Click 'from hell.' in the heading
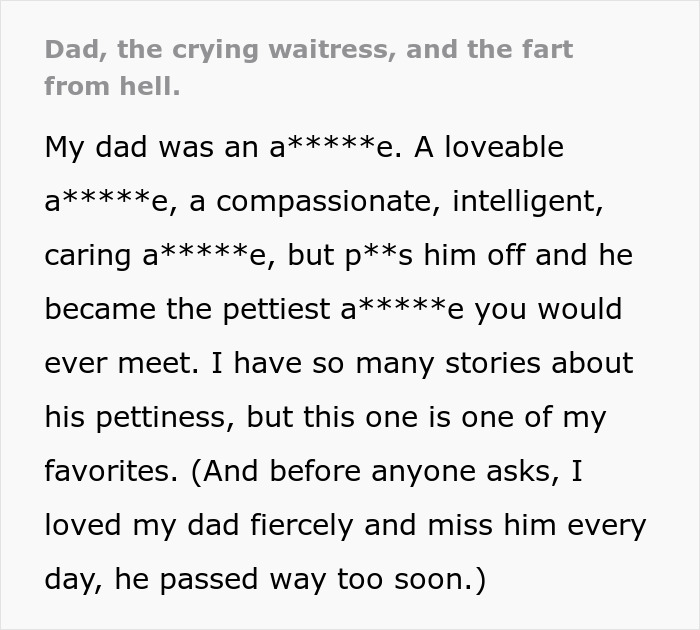Viewport: 700px width, 630px height. tap(112, 86)
